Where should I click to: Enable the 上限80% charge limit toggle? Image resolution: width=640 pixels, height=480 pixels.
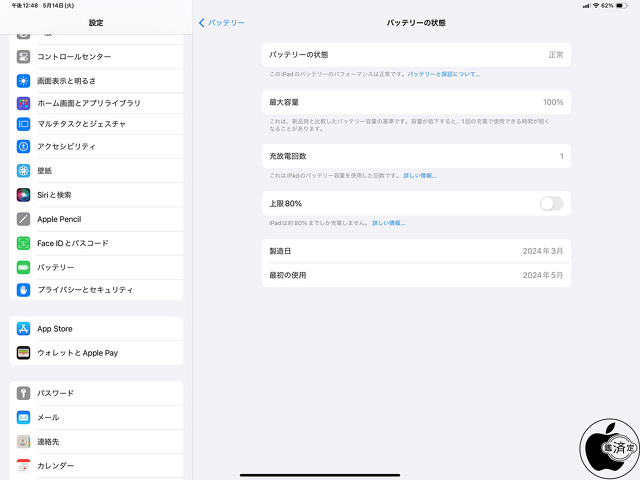tap(551, 203)
